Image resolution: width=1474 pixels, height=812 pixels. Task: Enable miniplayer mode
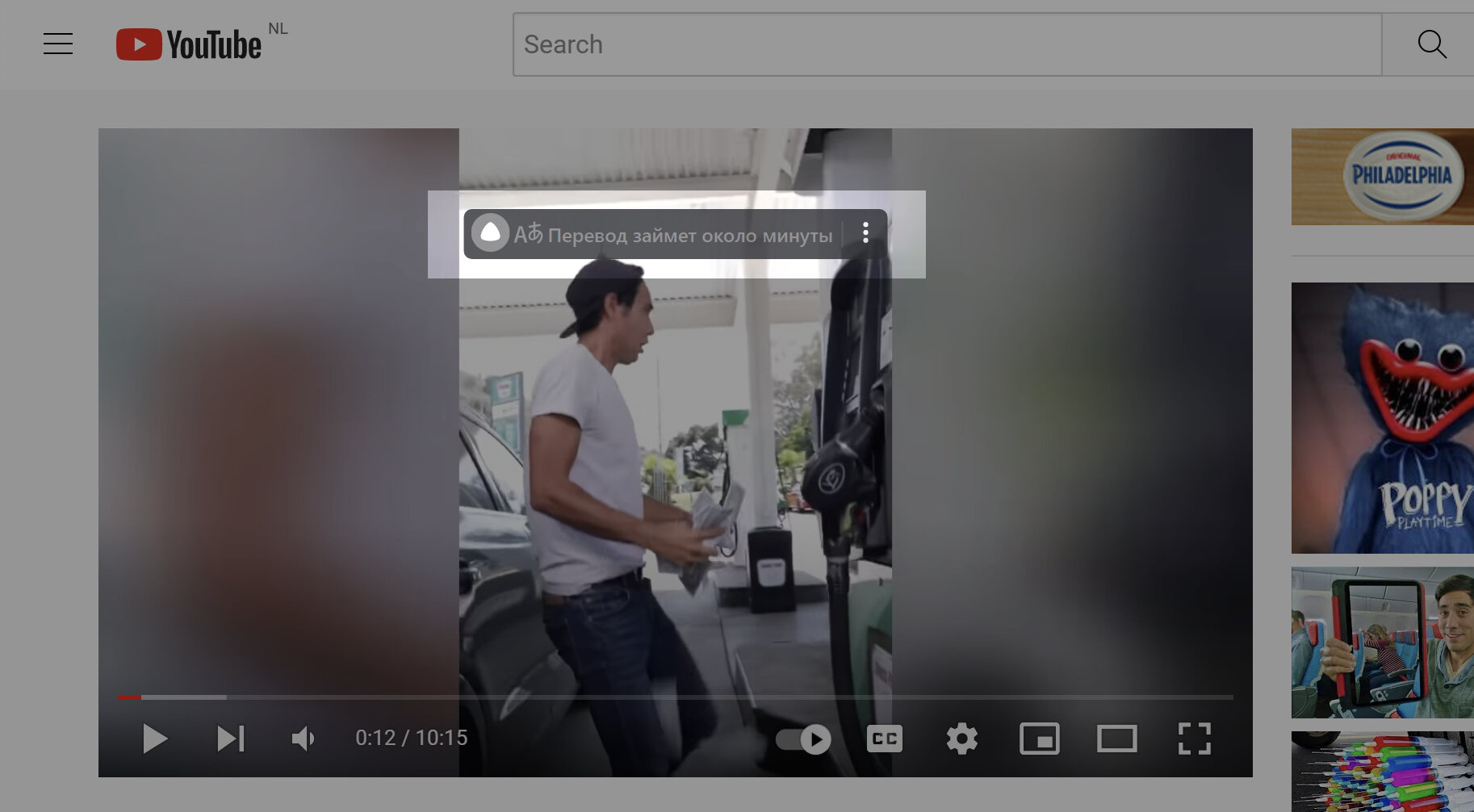click(1040, 738)
